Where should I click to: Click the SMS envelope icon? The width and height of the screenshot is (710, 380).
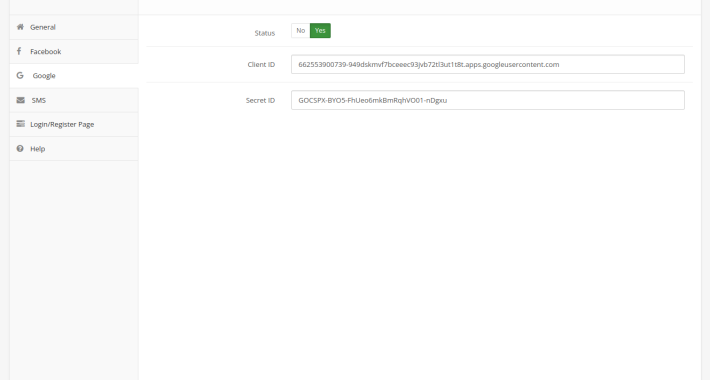[x=21, y=100]
